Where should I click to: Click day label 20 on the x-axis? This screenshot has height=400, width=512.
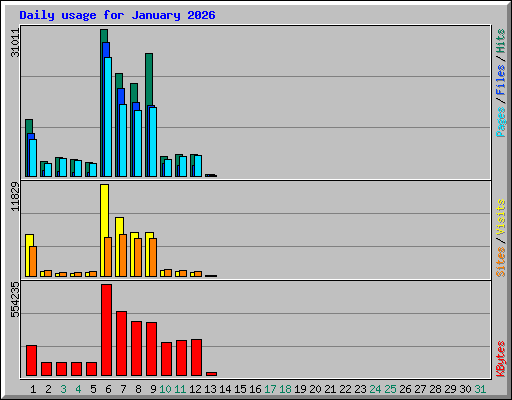point(315,389)
